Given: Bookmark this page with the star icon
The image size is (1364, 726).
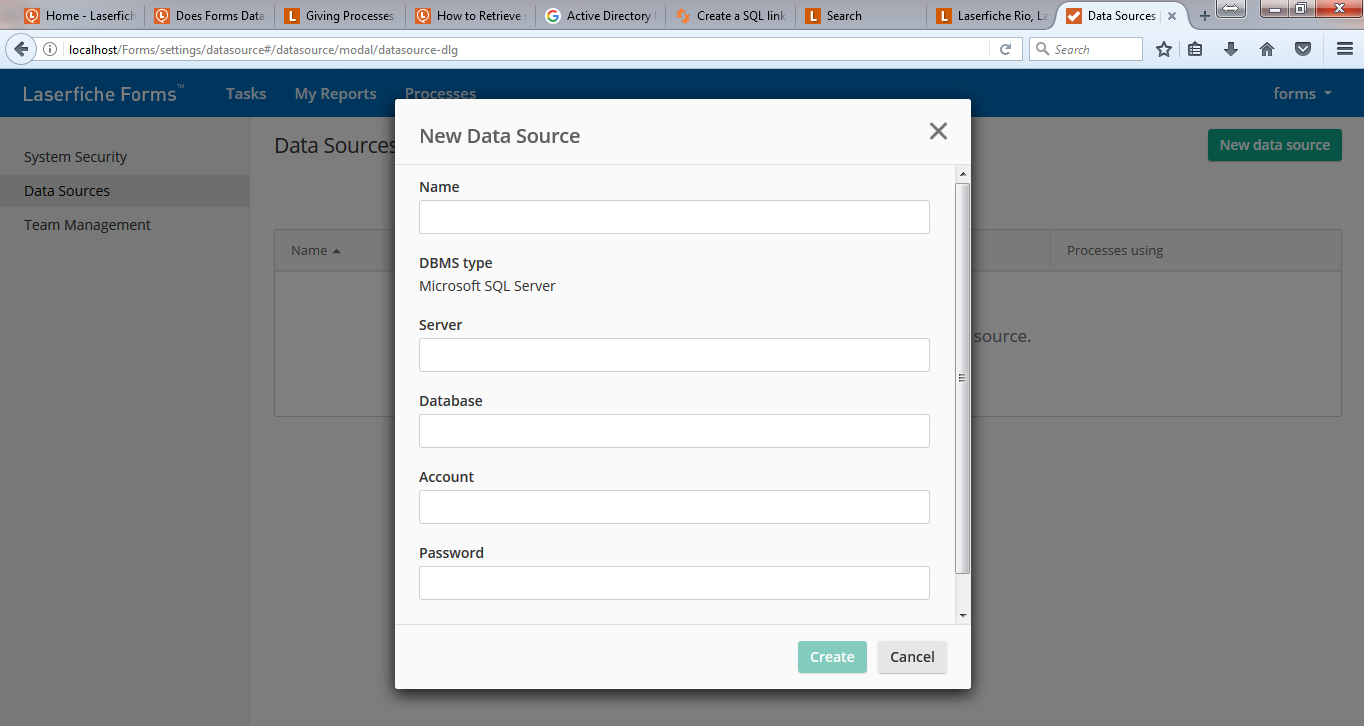Looking at the screenshot, I should (1164, 49).
